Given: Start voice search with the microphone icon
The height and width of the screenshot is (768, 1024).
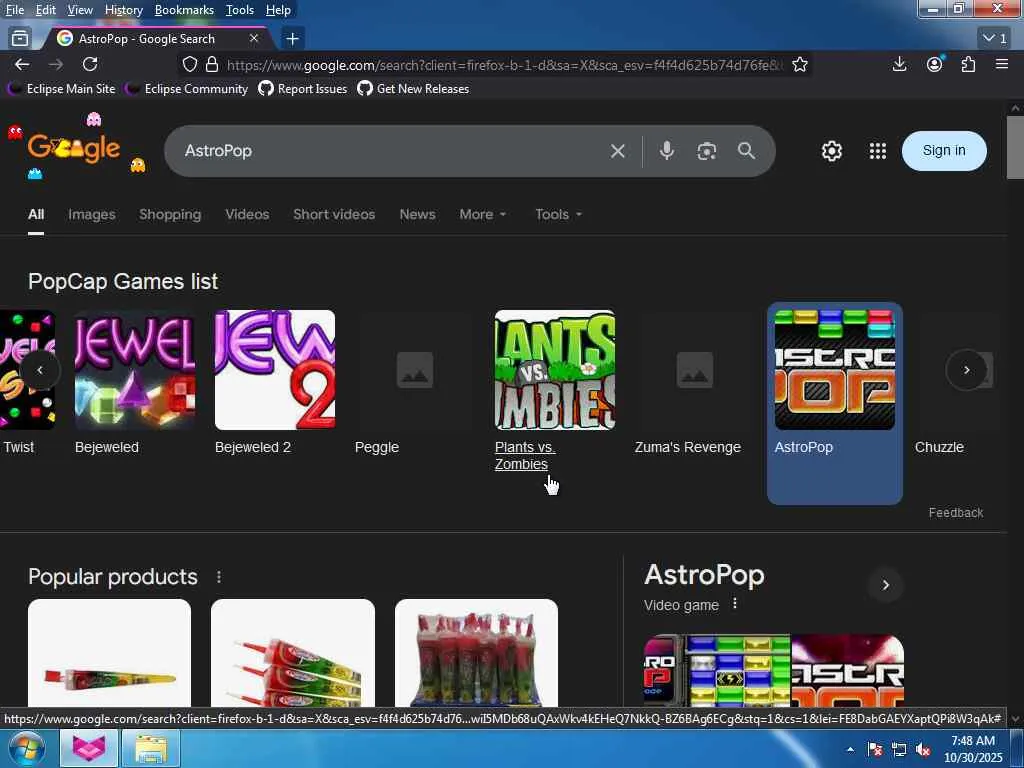Looking at the screenshot, I should point(666,151).
